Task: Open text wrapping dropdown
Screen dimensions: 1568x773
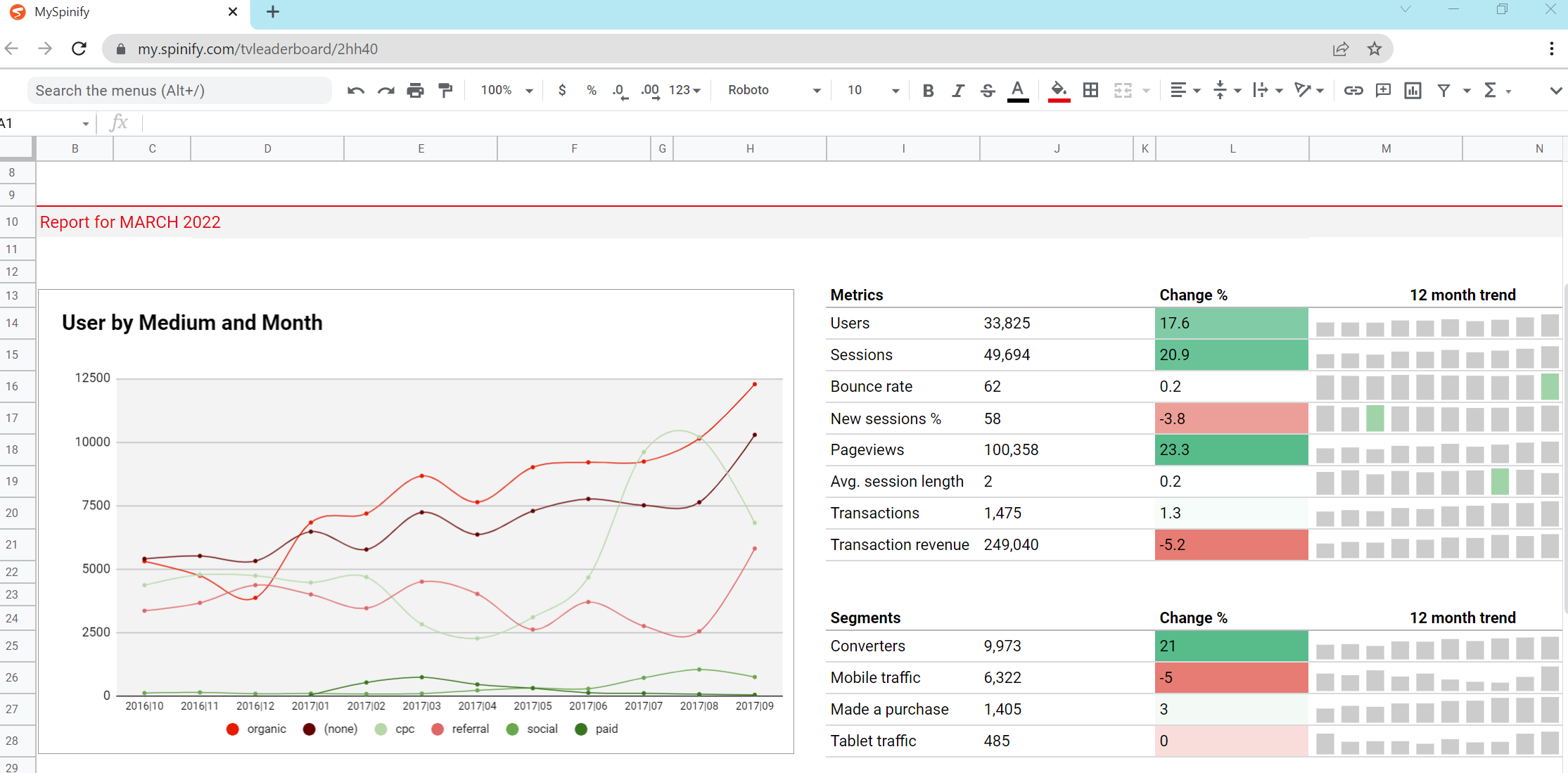Action: coord(1268,90)
